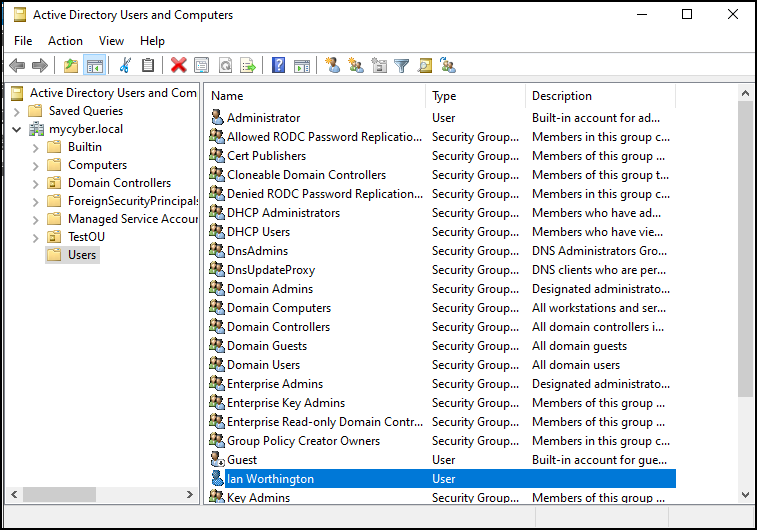Create a new user with the toolbar icon
Screen dimensions: 757x530
click(332, 65)
